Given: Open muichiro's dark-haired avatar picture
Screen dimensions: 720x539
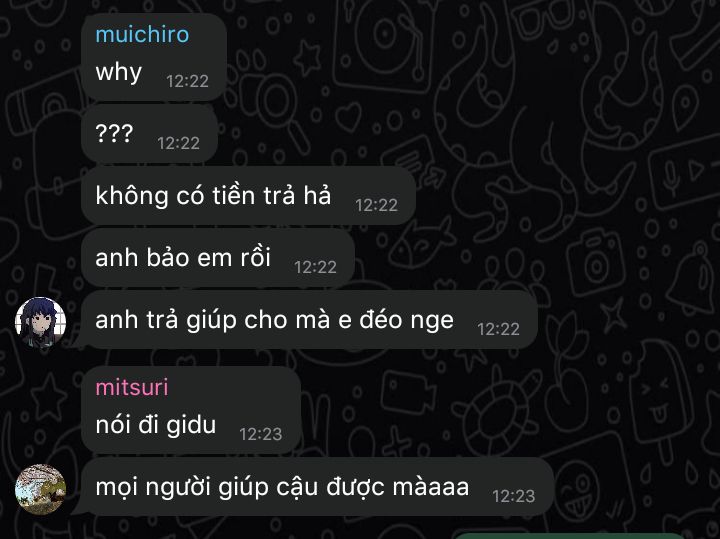Looking at the screenshot, I should point(40,322).
